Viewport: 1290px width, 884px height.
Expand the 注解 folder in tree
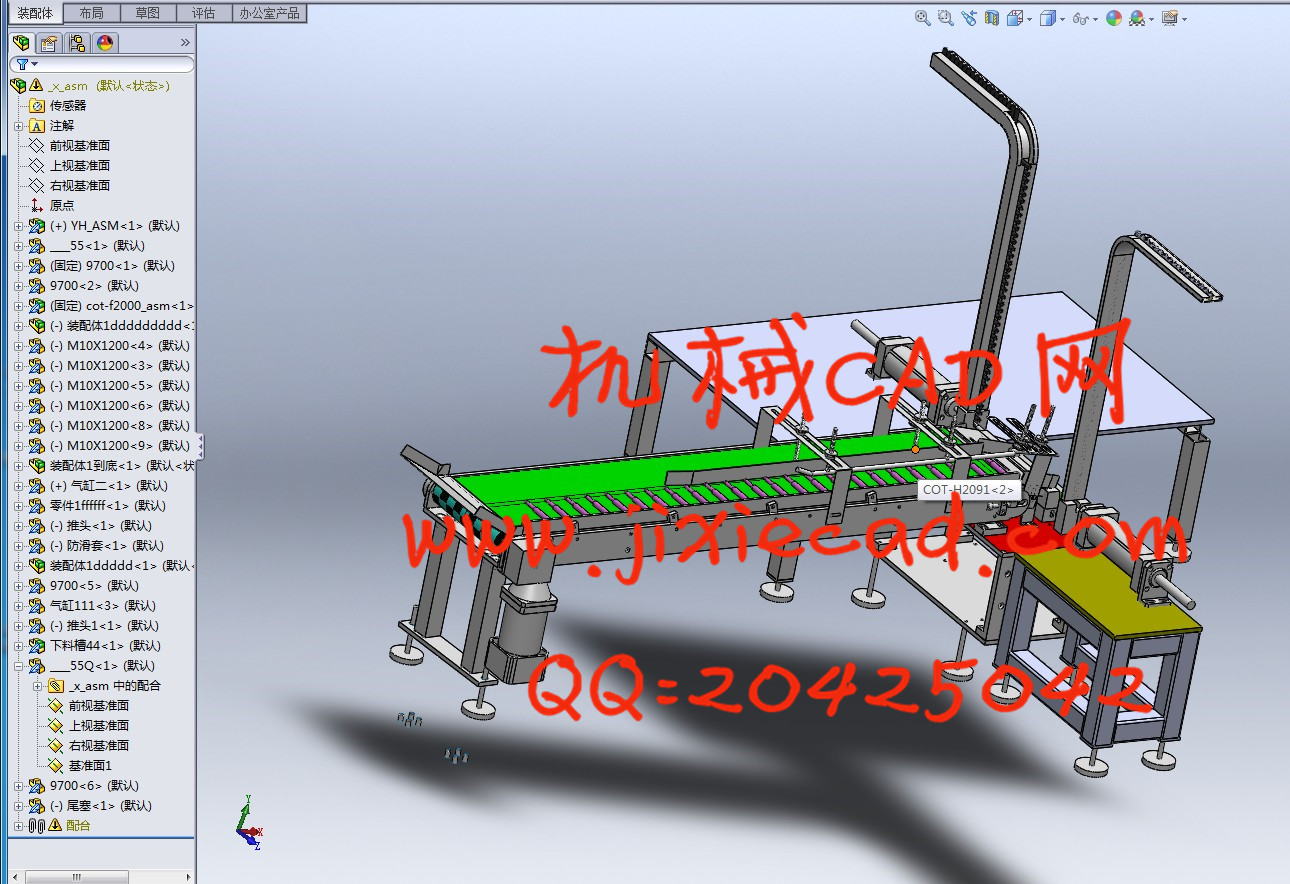click(x=19, y=126)
